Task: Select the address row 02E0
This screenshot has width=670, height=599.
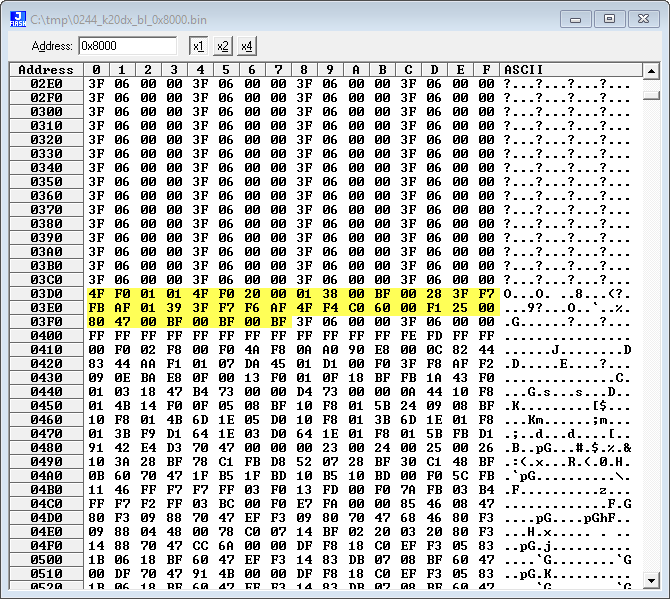Action: (46, 83)
